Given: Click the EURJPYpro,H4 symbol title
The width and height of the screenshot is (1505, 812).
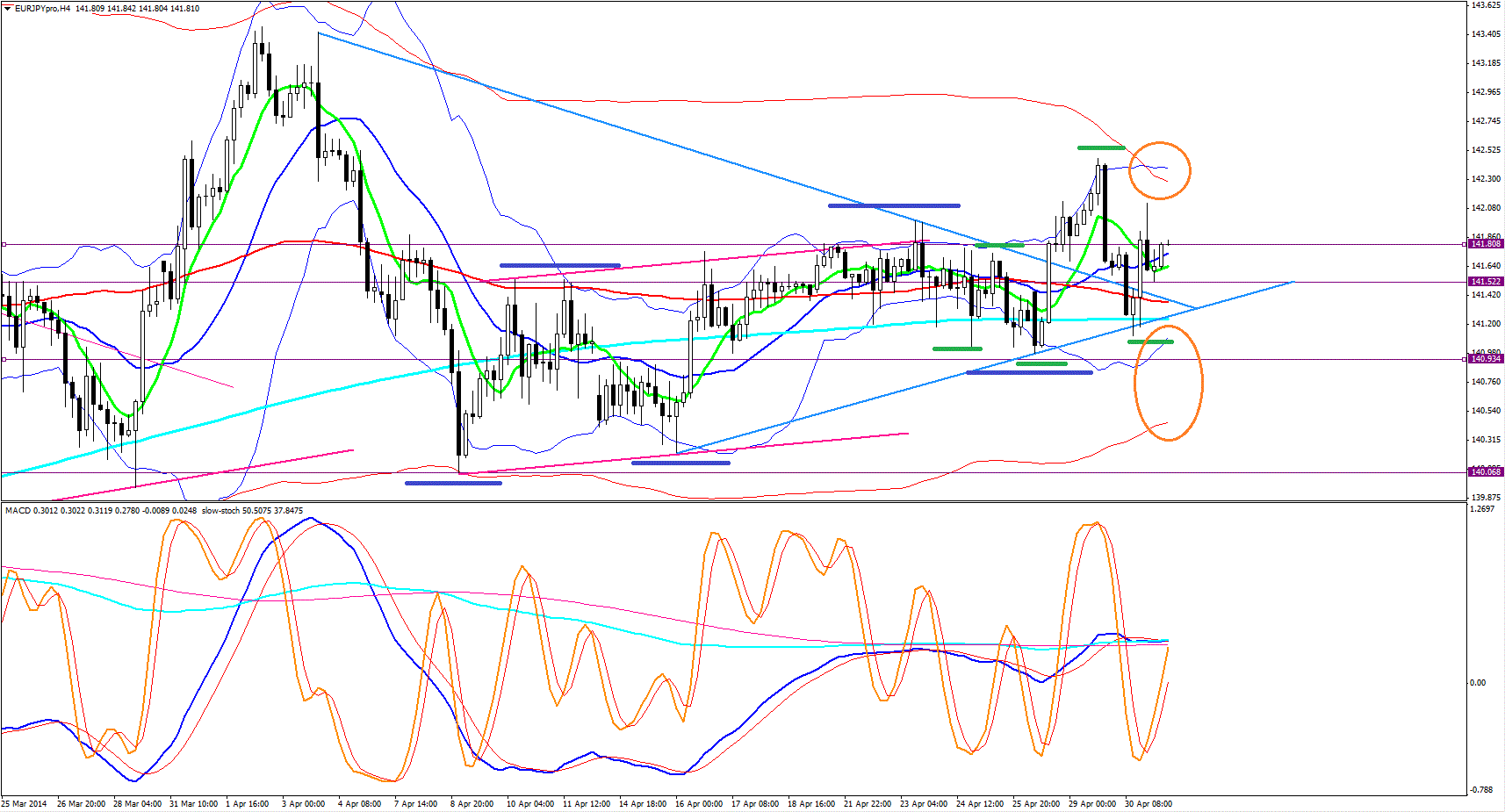Looking at the screenshot, I should click(43, 9).
